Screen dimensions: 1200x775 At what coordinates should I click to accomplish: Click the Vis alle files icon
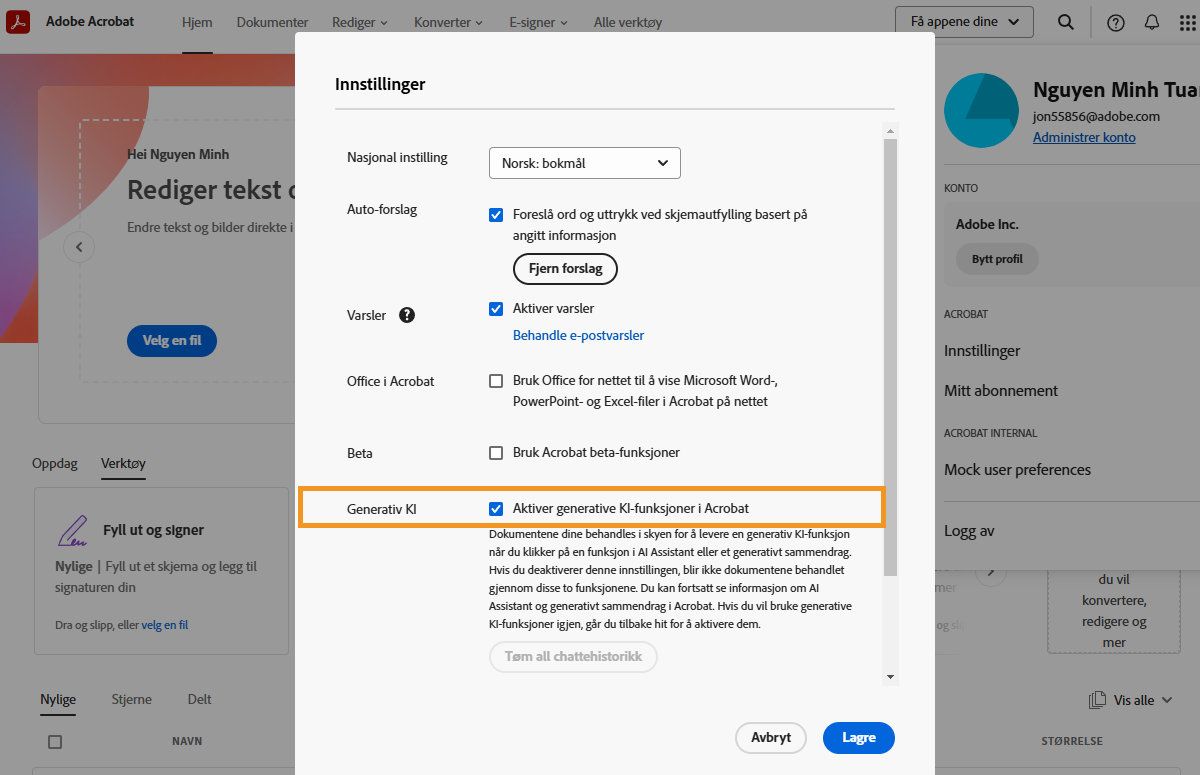click(1097, 700)
